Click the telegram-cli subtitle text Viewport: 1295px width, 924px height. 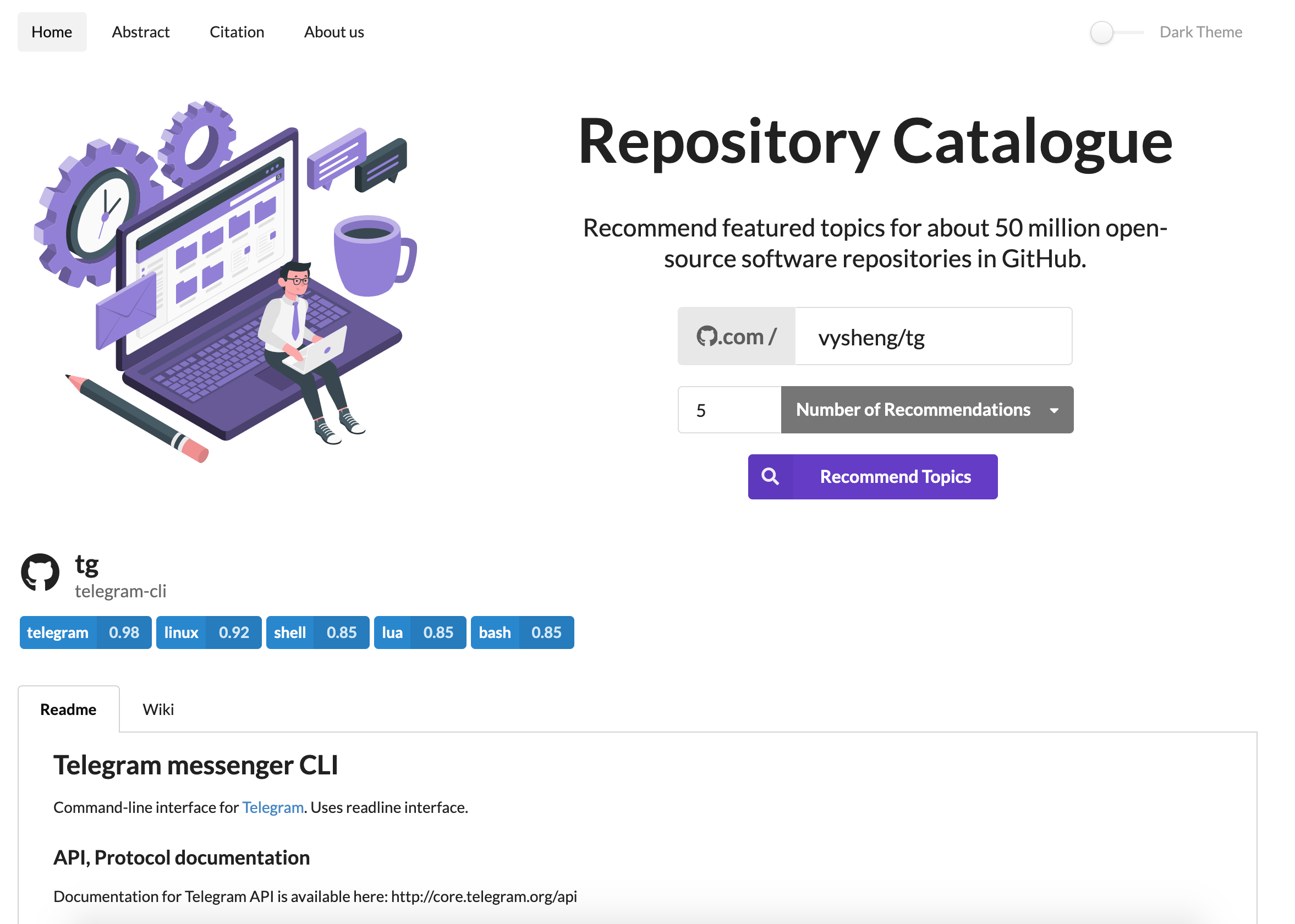coord(120,591)
